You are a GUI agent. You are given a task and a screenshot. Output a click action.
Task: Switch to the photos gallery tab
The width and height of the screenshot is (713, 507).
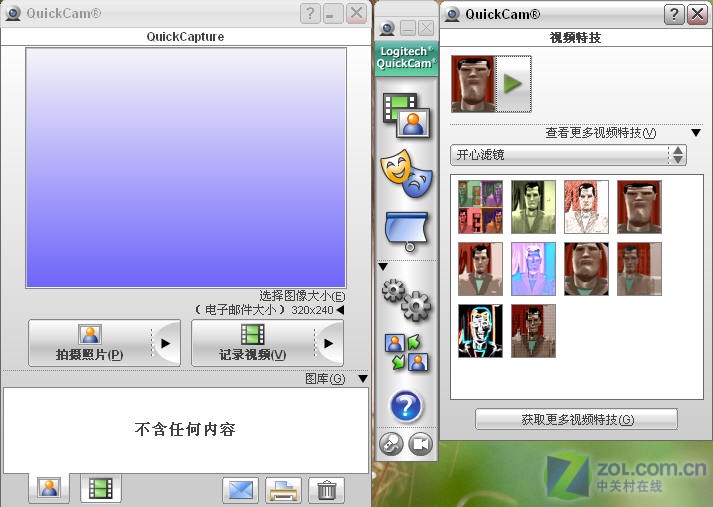pos(49,488)
